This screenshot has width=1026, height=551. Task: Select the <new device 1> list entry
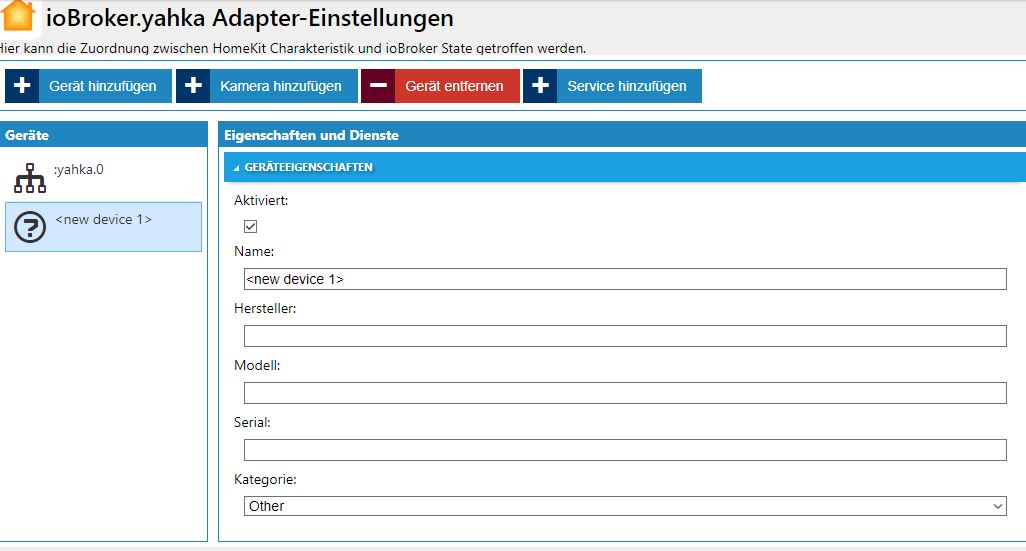coord(103,227)
